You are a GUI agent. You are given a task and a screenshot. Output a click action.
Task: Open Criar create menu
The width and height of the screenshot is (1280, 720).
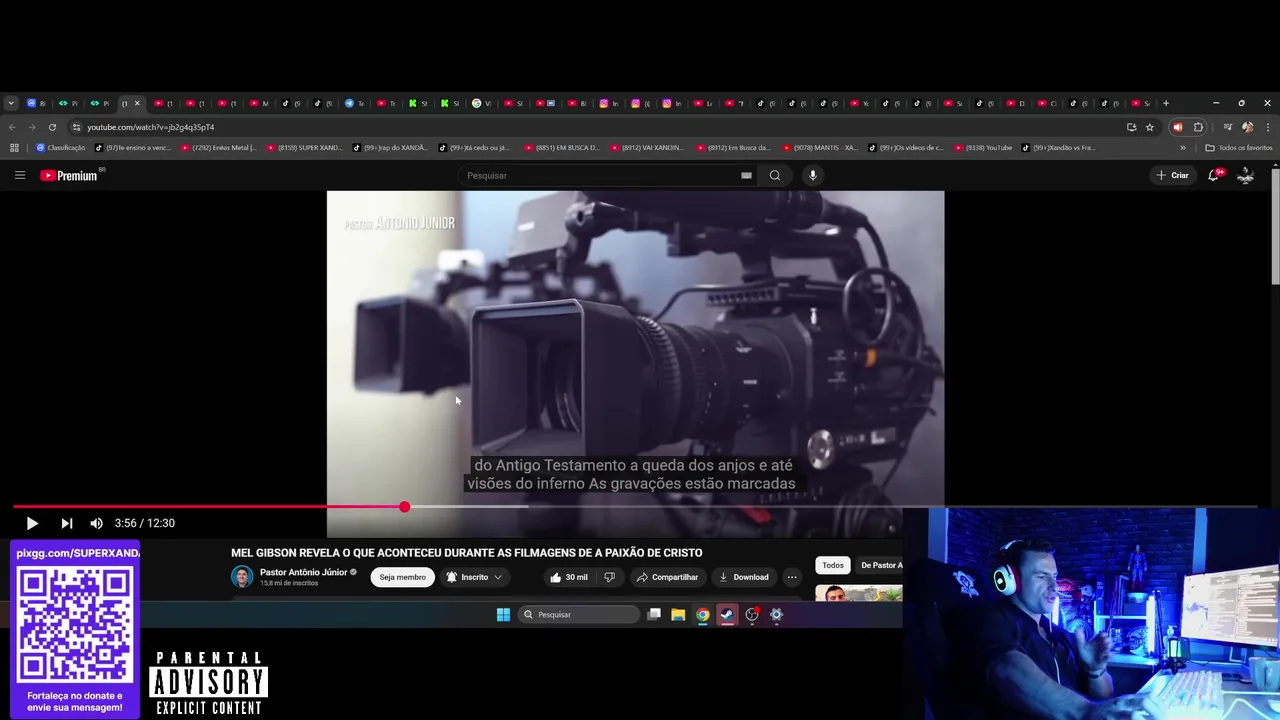pyautogui.click(x=1172, y=175)
